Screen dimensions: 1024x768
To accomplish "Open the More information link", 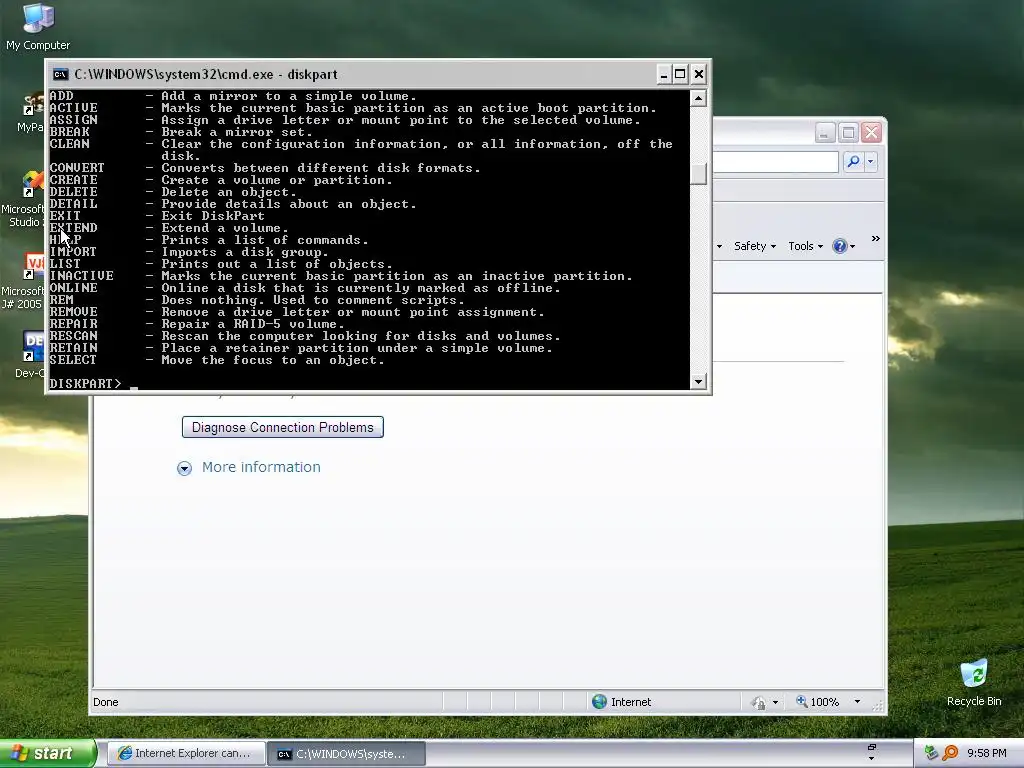I will click(261, 467).
